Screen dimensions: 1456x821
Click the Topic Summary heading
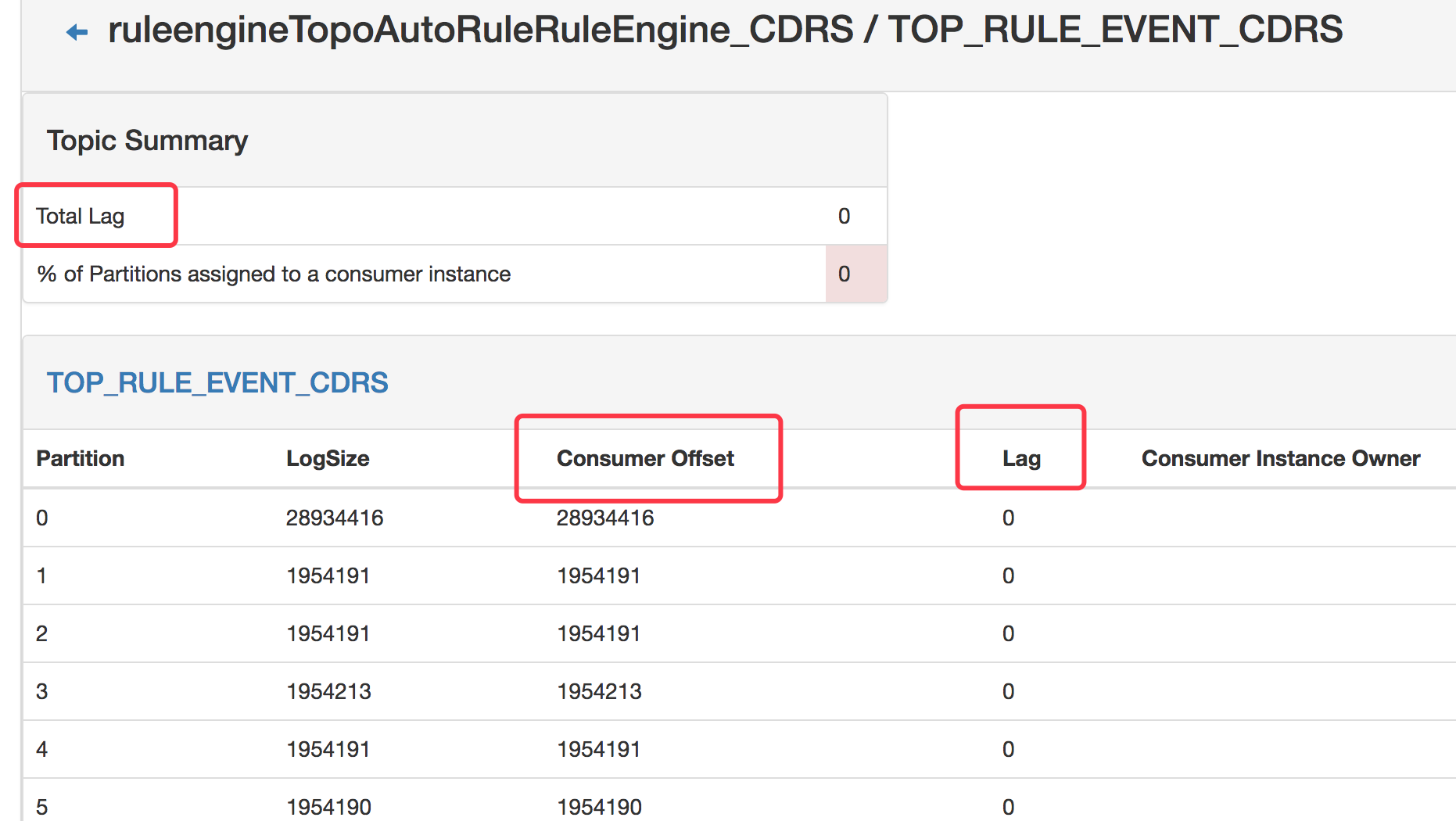(x=147, y=141)
